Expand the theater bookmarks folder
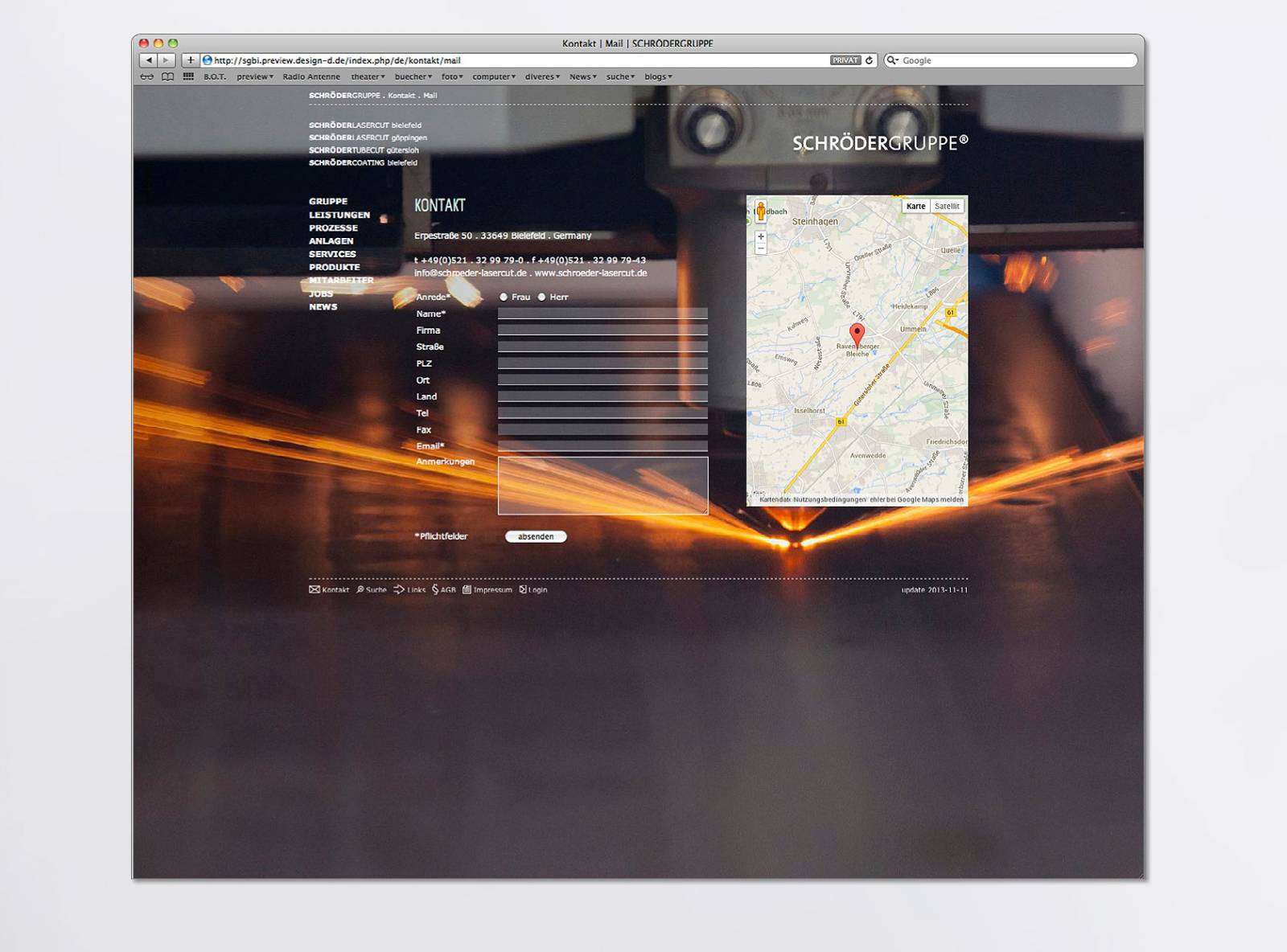The height and width of the screenshot is (952, 1287). click(368, 77)
